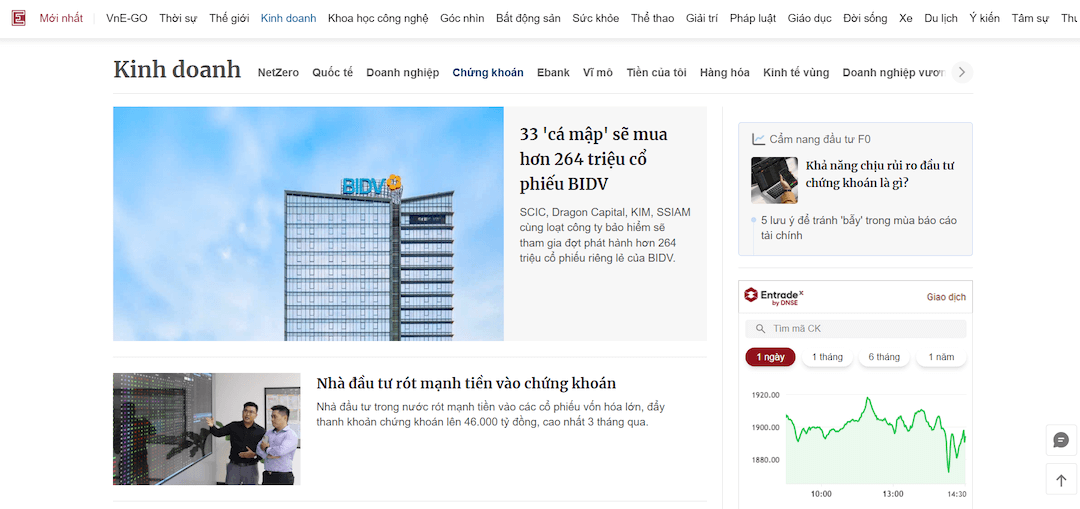Open the Xe section

point(906,19)
